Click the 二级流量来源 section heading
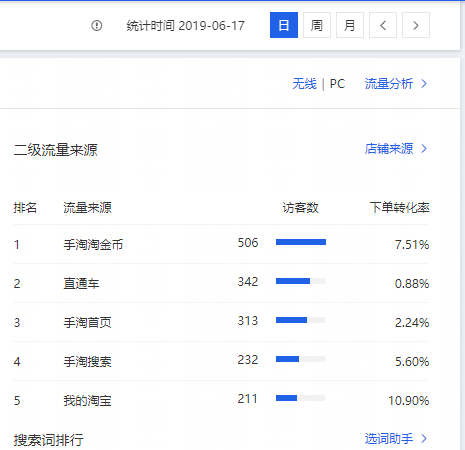The height and width of the screenshot is (450, 465). [x=56, y=150]
